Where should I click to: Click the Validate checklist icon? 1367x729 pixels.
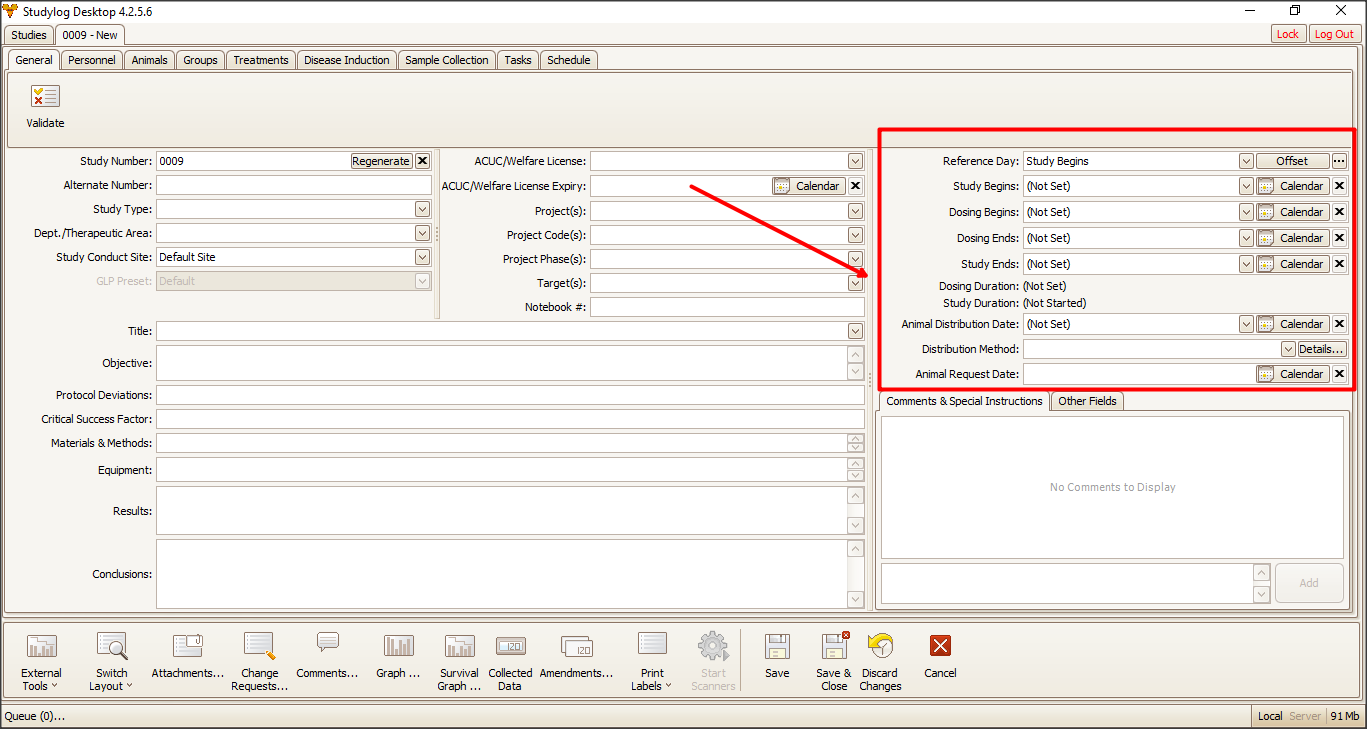45,97
